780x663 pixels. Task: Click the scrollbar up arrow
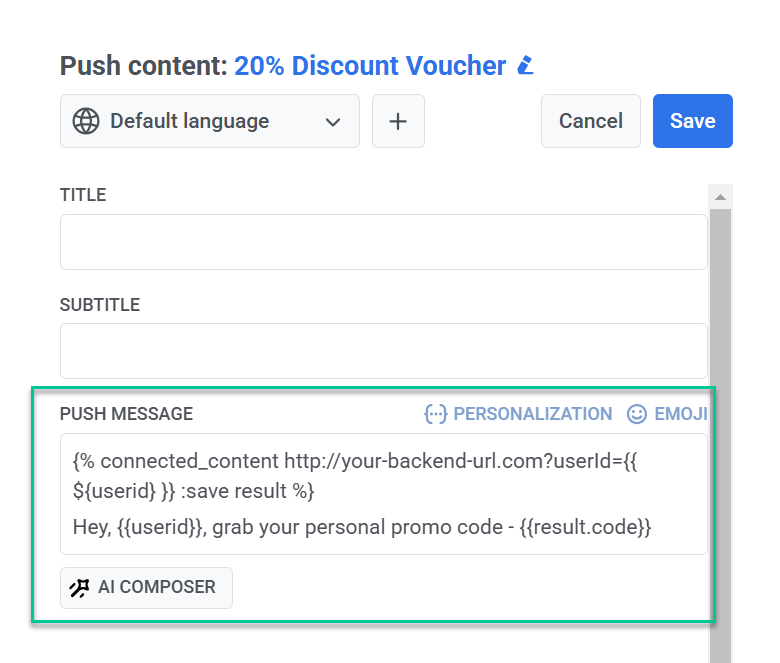[x=720, y=194]
